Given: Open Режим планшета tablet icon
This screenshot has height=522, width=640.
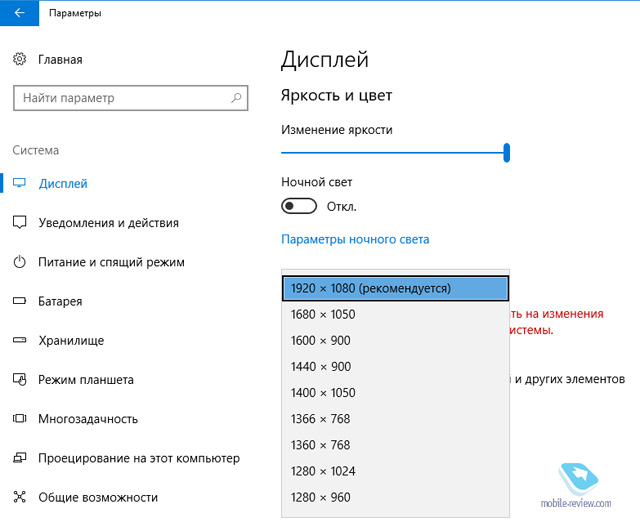Looking at the screenshot, I should (x=19, y=379).
